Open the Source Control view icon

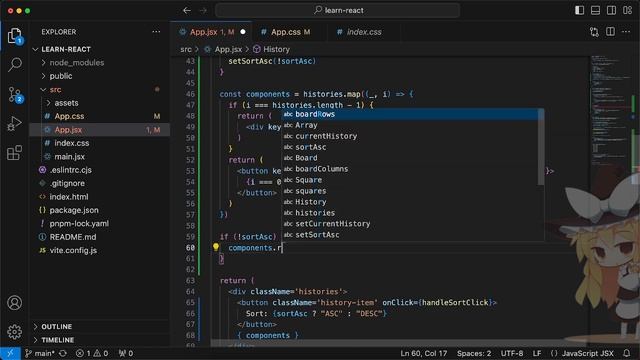(x=15, y=94)
